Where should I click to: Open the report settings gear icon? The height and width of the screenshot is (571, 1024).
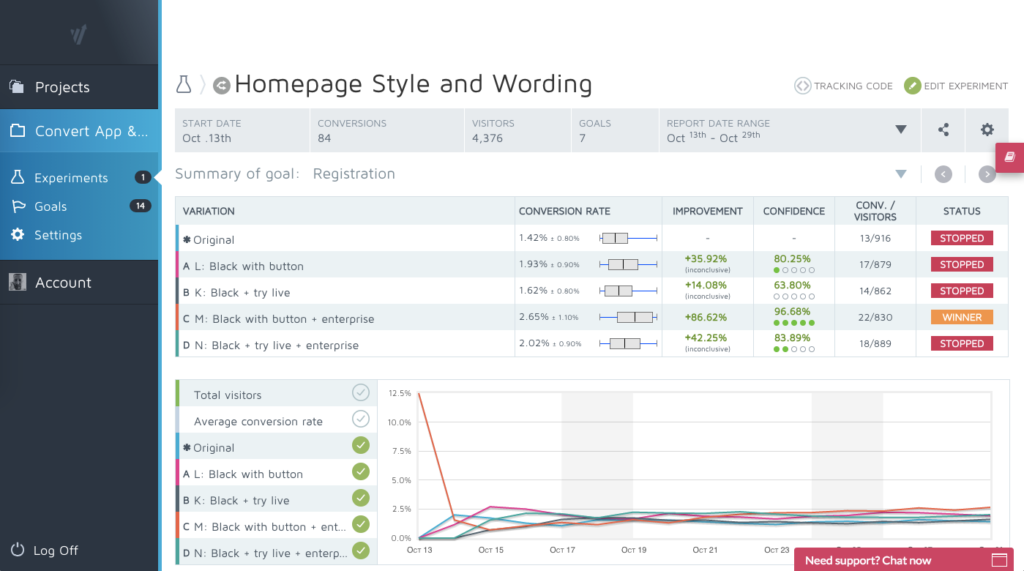click(x=987, y=130)
